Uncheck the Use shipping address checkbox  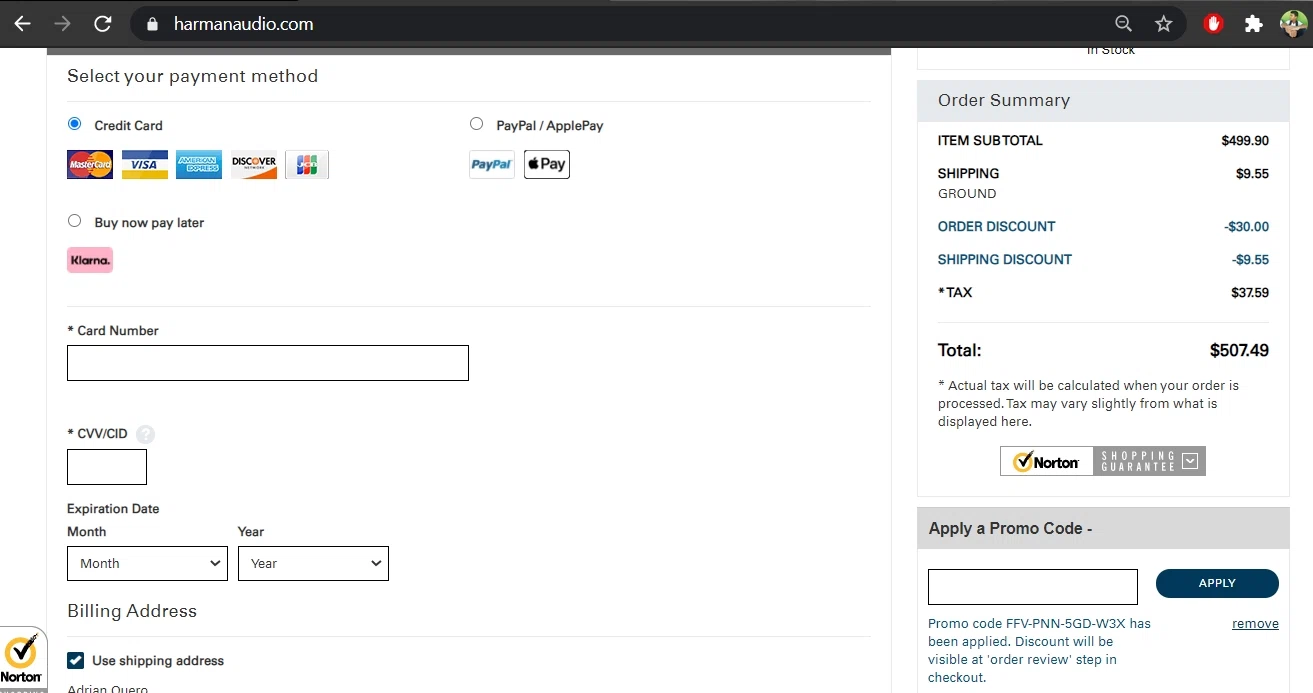(75, 660)
